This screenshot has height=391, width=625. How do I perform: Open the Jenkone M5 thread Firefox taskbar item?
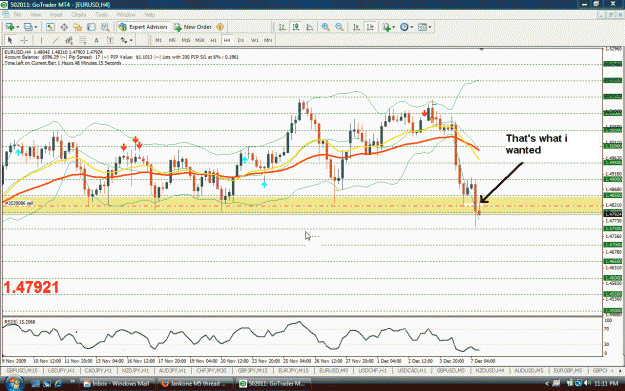click(x=195, y=383)
